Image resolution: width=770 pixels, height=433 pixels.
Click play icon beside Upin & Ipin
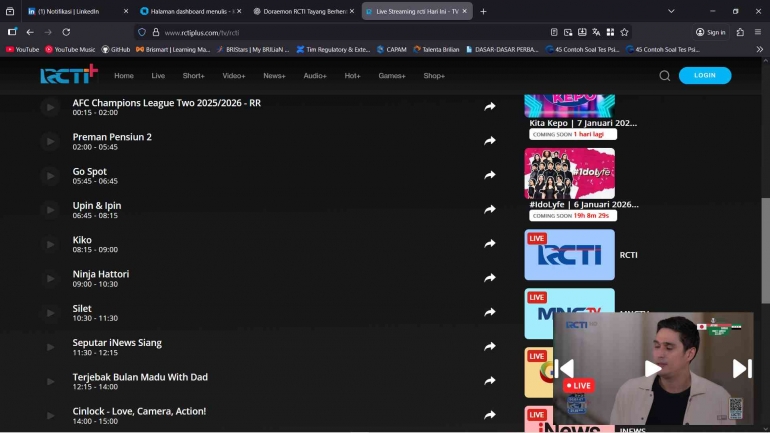tap(50, 210)
